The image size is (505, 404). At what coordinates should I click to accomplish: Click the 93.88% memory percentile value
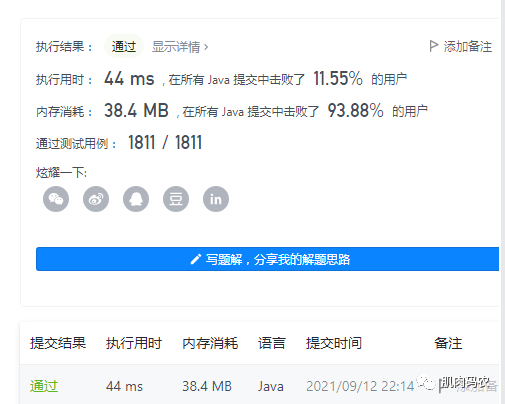[x=355, y=110]
